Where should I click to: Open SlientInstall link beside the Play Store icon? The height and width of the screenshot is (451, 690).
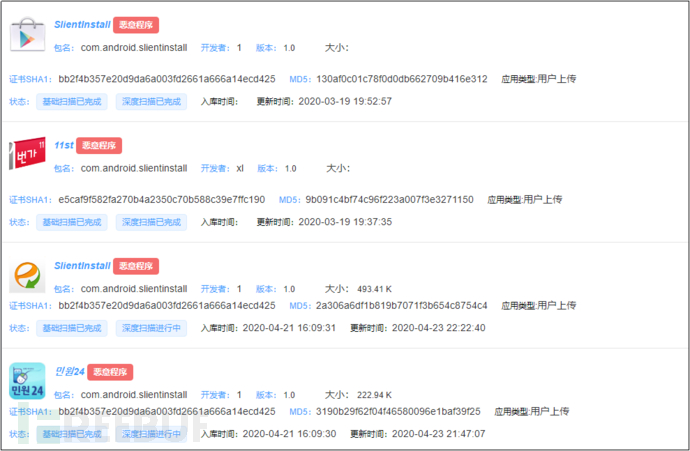coord(82,25)
